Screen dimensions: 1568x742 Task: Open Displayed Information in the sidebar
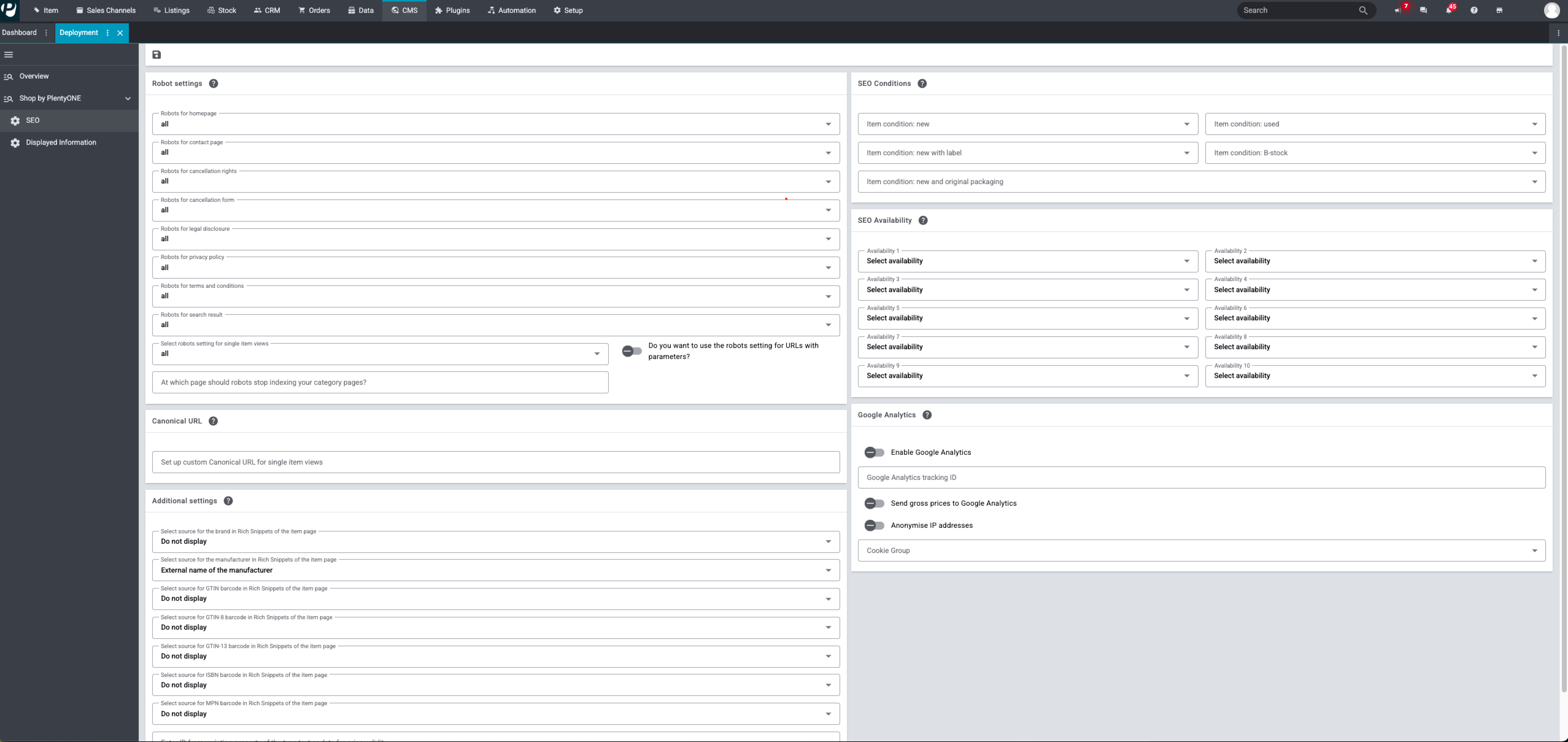(61, 142)
